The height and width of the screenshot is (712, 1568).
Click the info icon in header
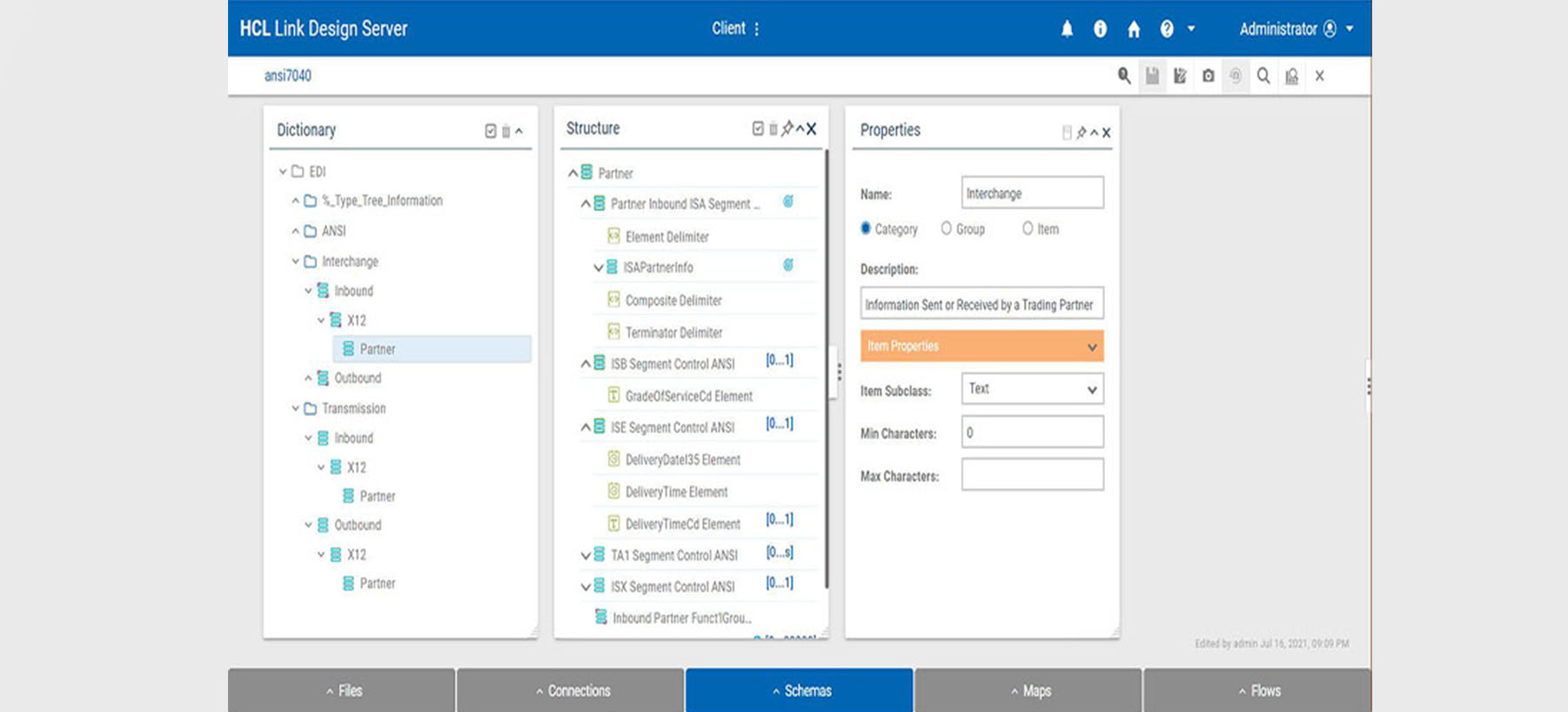click(x=1100, y=29)
